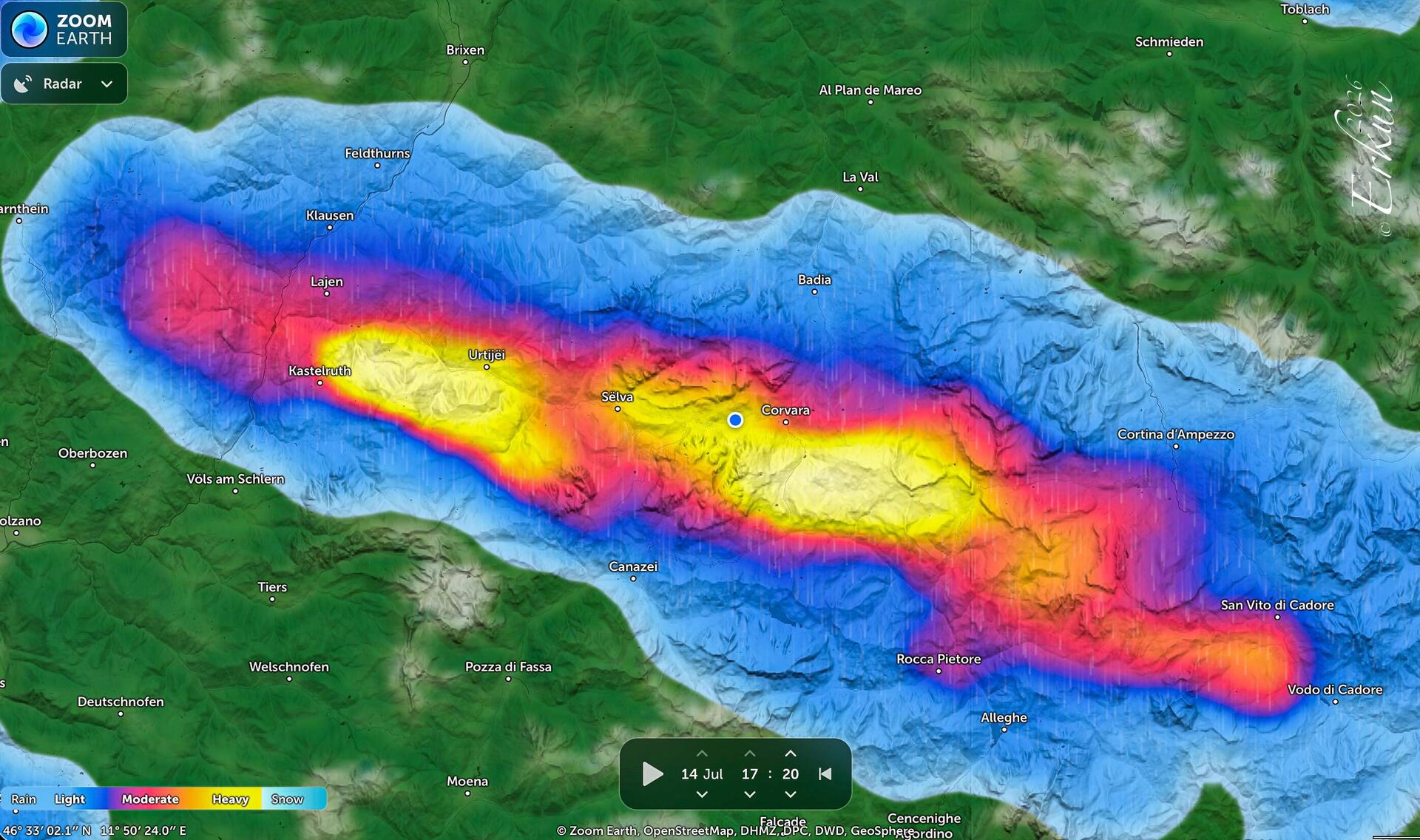Click the Alleghe town label

pyautogui.click(x=1004, y=718)
